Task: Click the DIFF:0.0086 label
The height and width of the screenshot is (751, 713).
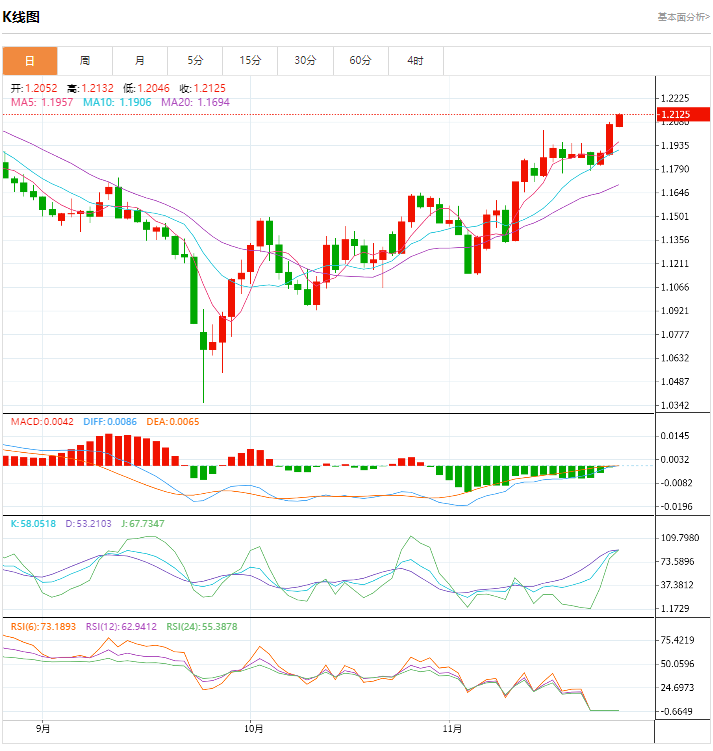Action: [110, 422]
